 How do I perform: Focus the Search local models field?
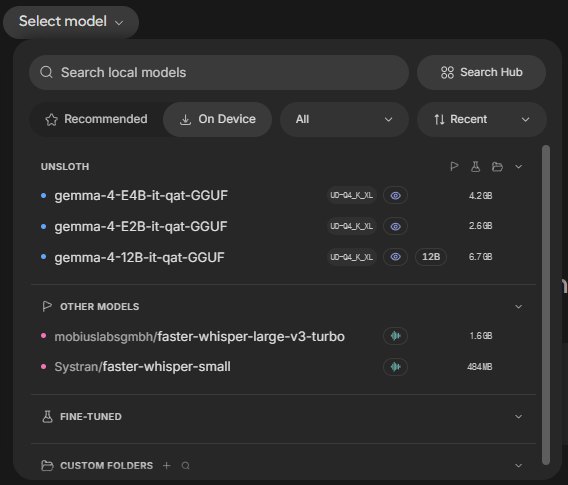(219, 72)
